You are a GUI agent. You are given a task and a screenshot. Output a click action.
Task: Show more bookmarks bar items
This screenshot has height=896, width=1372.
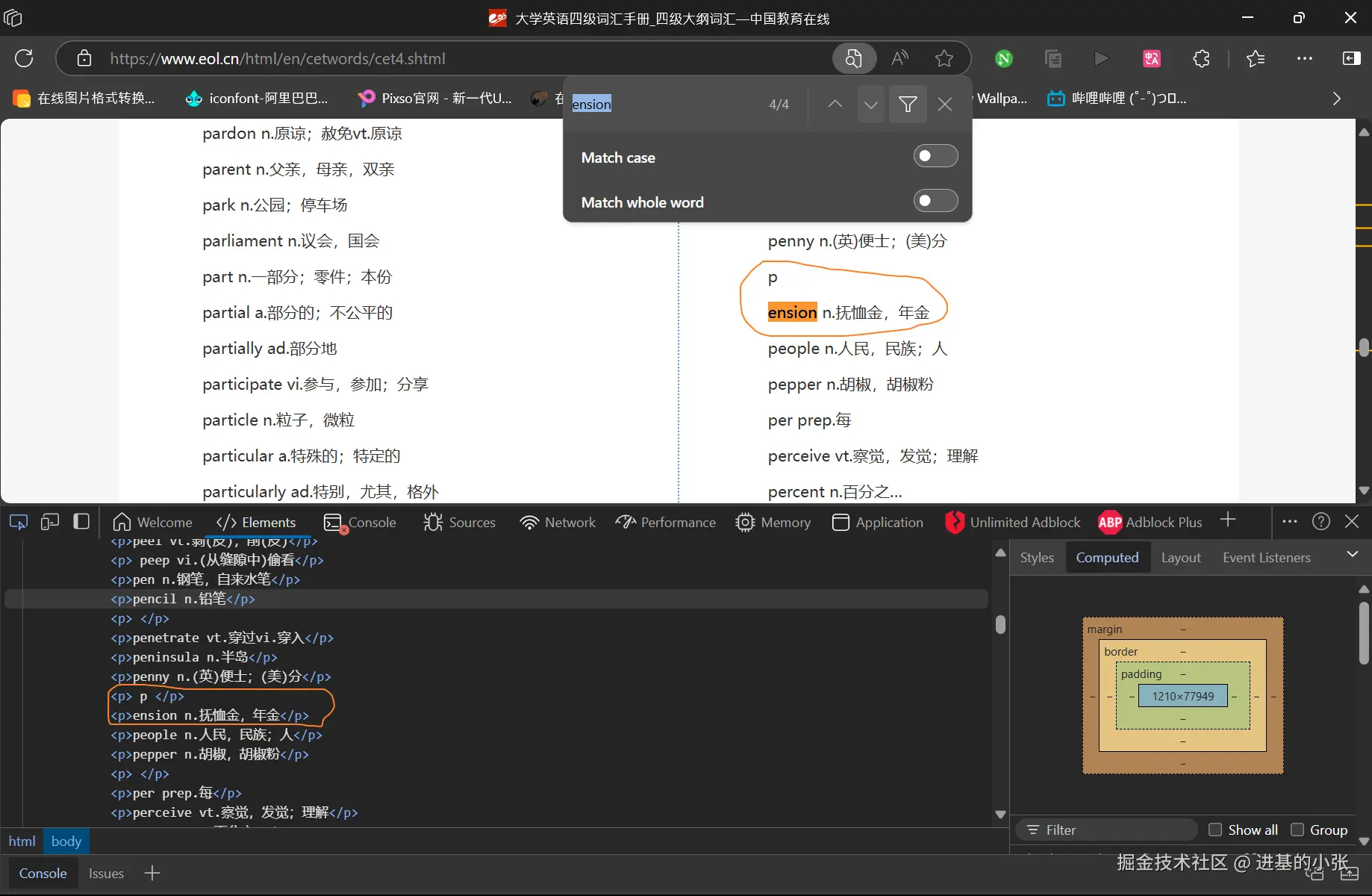click(x=1337, y=99)
